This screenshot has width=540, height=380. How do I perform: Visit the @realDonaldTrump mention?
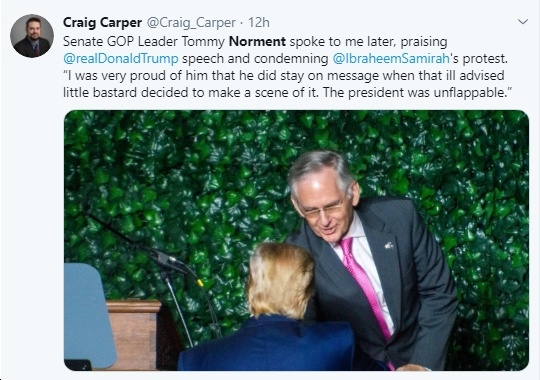click(x=121, y=58)
